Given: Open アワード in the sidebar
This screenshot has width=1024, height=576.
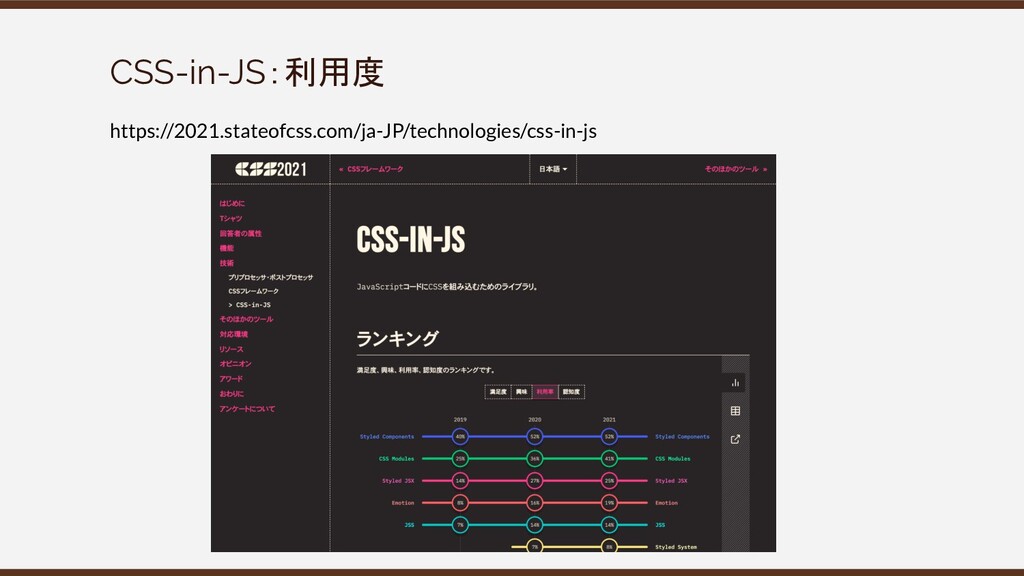Looking at the screenshot, I should point(231,379).
